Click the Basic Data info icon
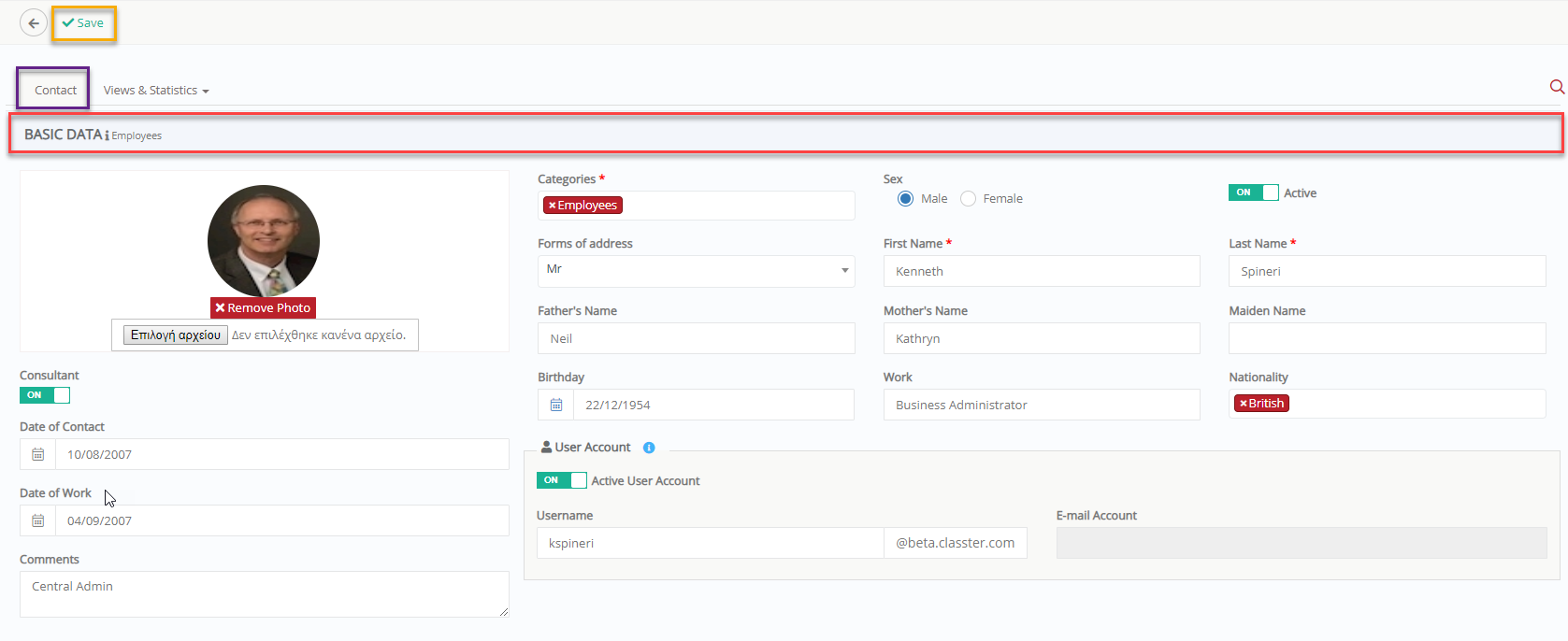This screenshot has height=641, width=1568. (x=107, y=135)
